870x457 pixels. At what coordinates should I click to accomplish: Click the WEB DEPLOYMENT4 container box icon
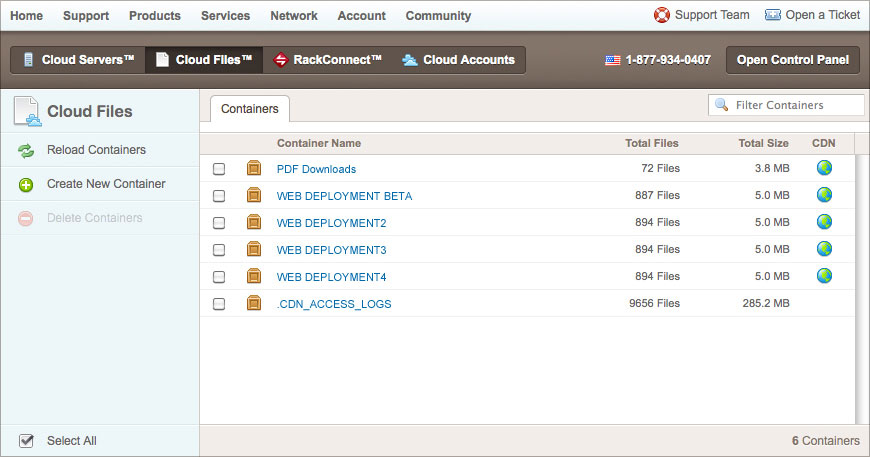pyautogui.click(x=254, y=276)
